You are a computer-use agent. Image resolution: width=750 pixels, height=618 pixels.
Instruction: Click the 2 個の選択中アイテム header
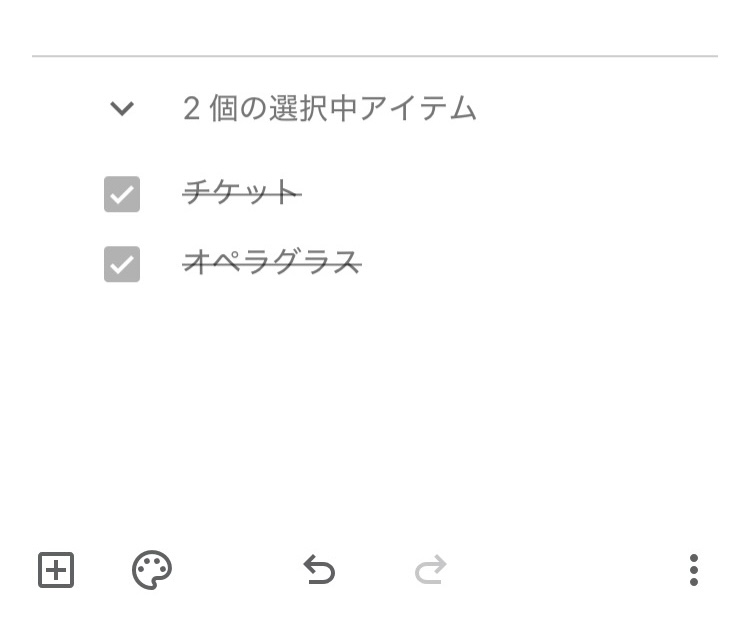click(330, 108)
